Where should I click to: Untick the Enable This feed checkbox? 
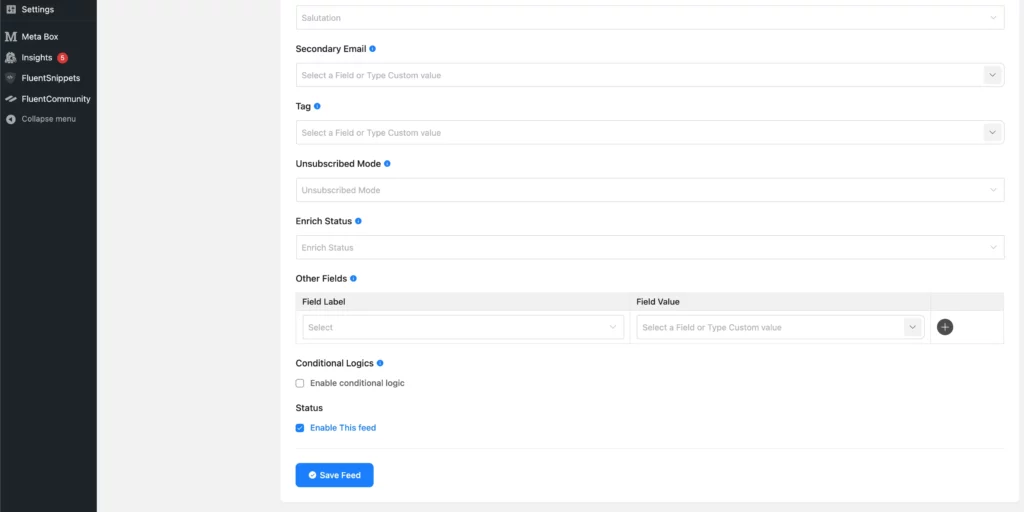[300, 428]
